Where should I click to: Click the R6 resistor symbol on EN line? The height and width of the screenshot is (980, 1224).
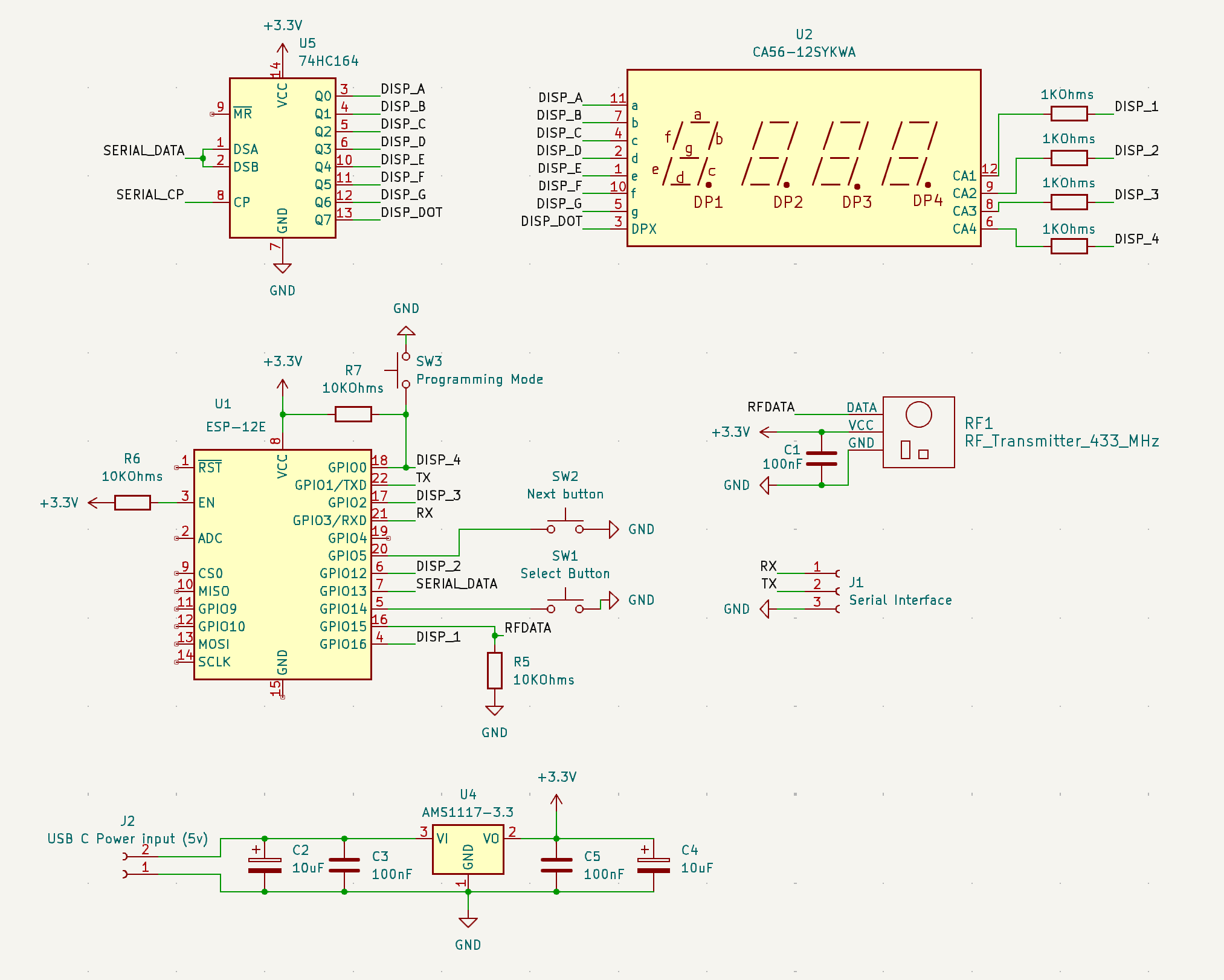(132, 503)
